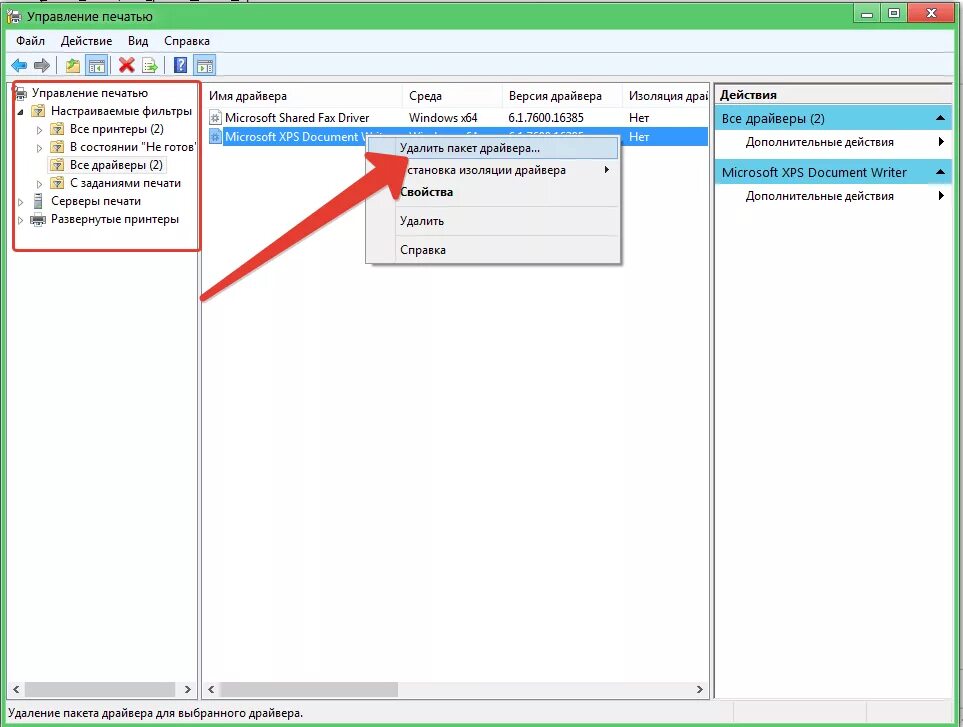
Task: Toggle the console tree pane toolbar icon
Action: coord(96,65)
